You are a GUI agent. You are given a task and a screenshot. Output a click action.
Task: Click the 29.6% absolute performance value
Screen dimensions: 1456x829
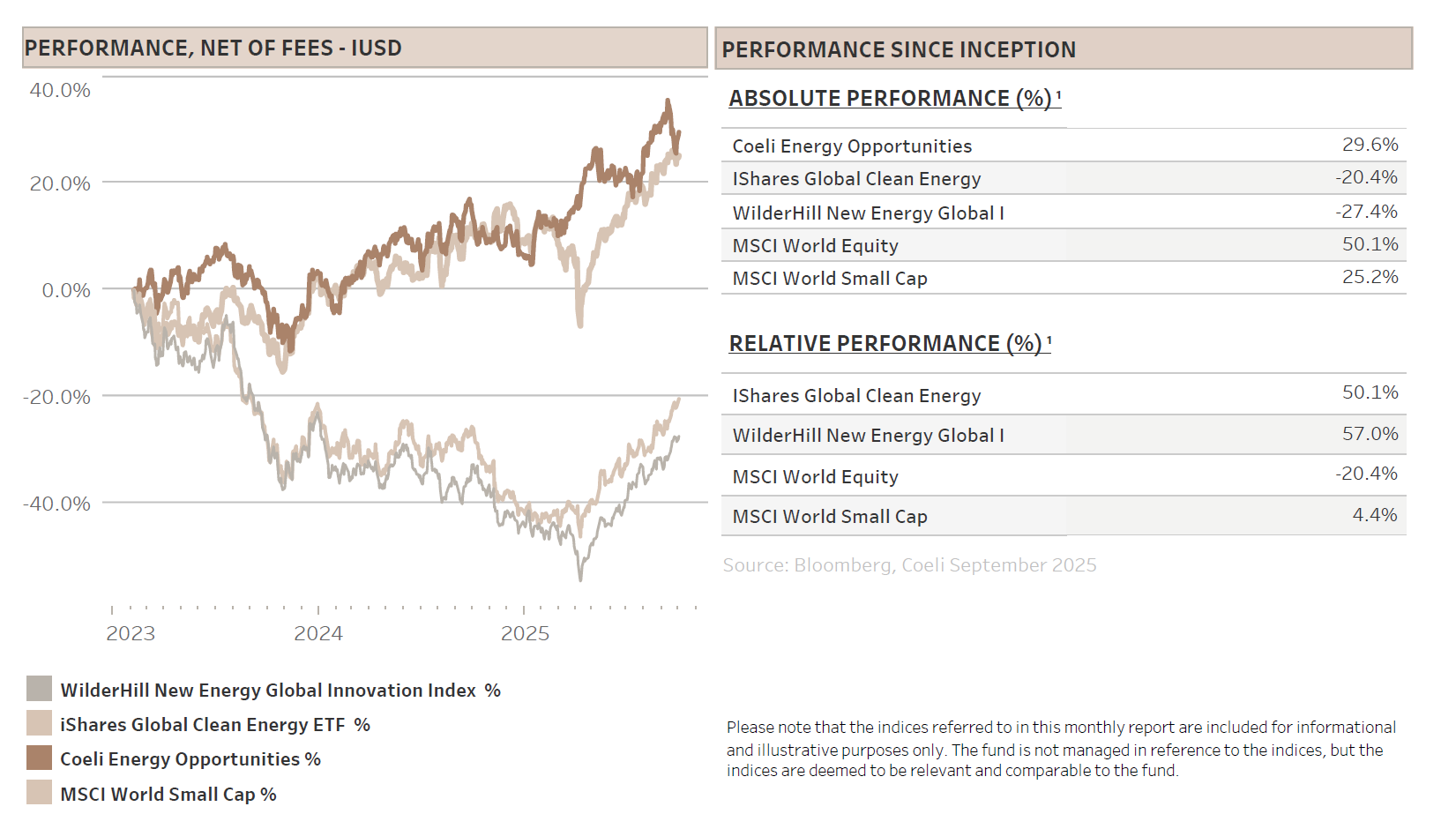click(x=1370, y=145)
